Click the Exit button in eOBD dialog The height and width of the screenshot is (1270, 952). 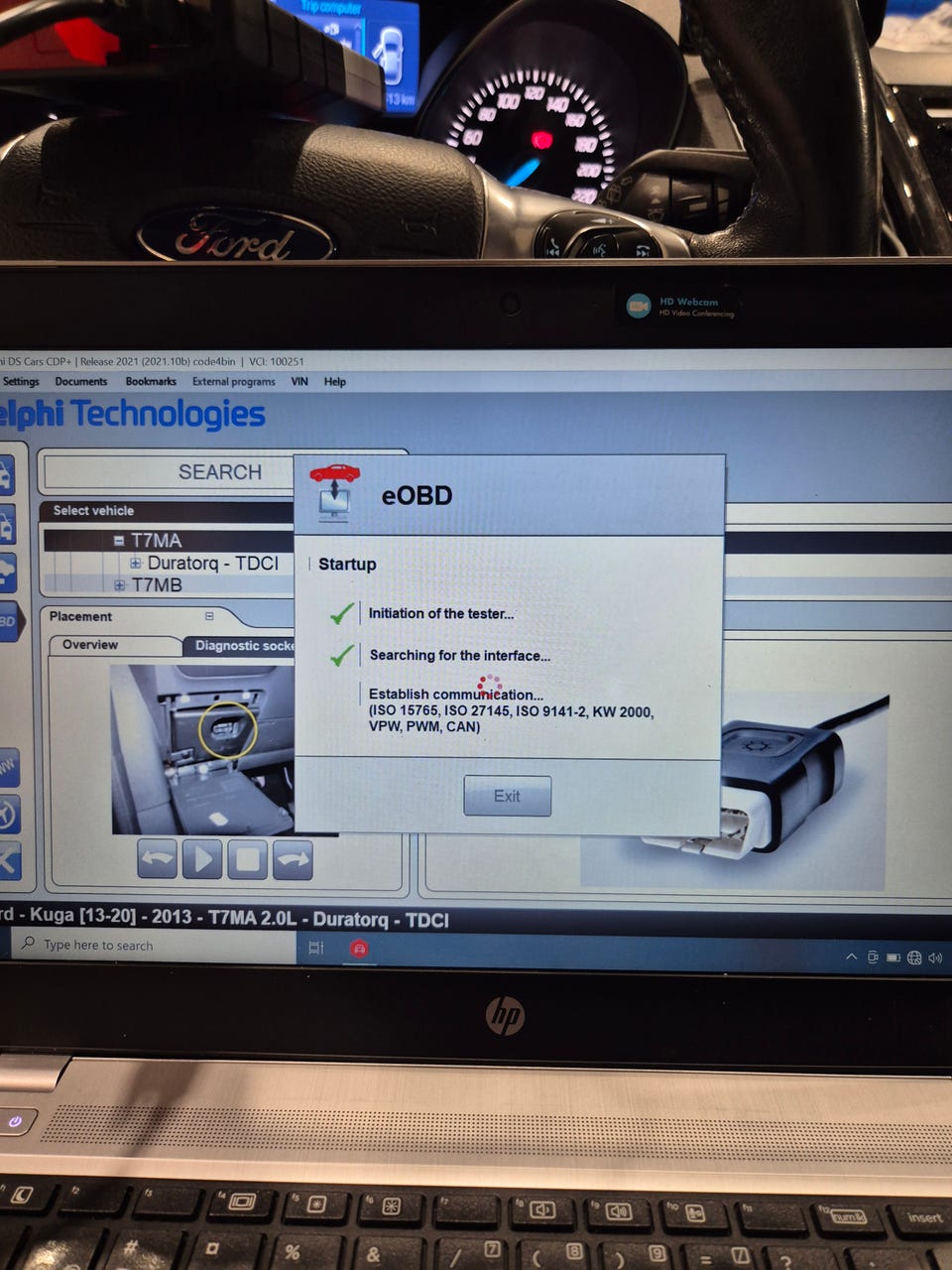tap(507, 796)
